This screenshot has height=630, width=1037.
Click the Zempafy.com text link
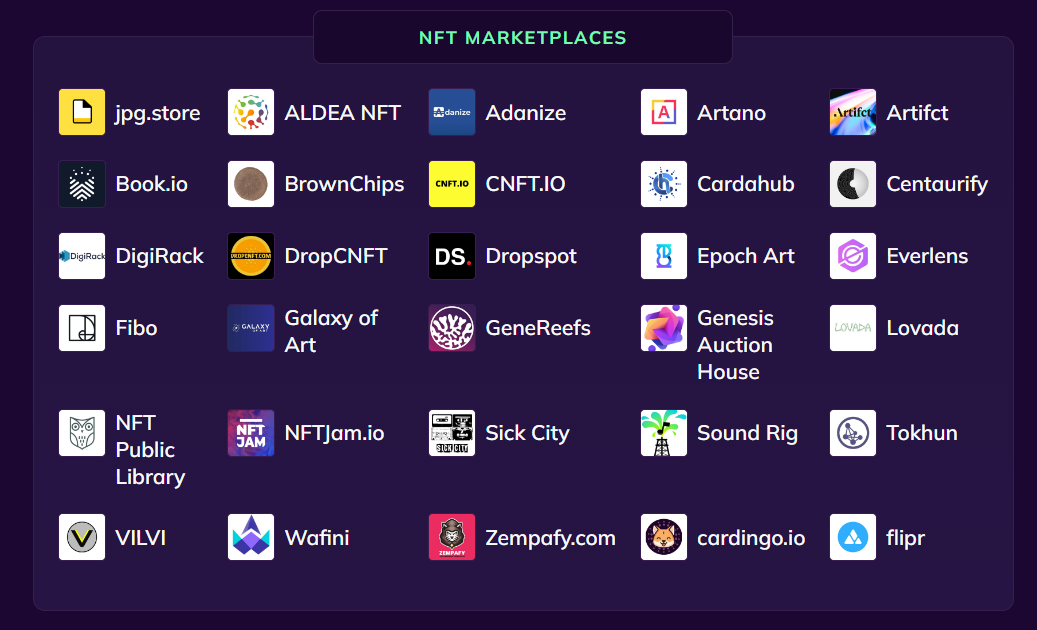[551, 539]
